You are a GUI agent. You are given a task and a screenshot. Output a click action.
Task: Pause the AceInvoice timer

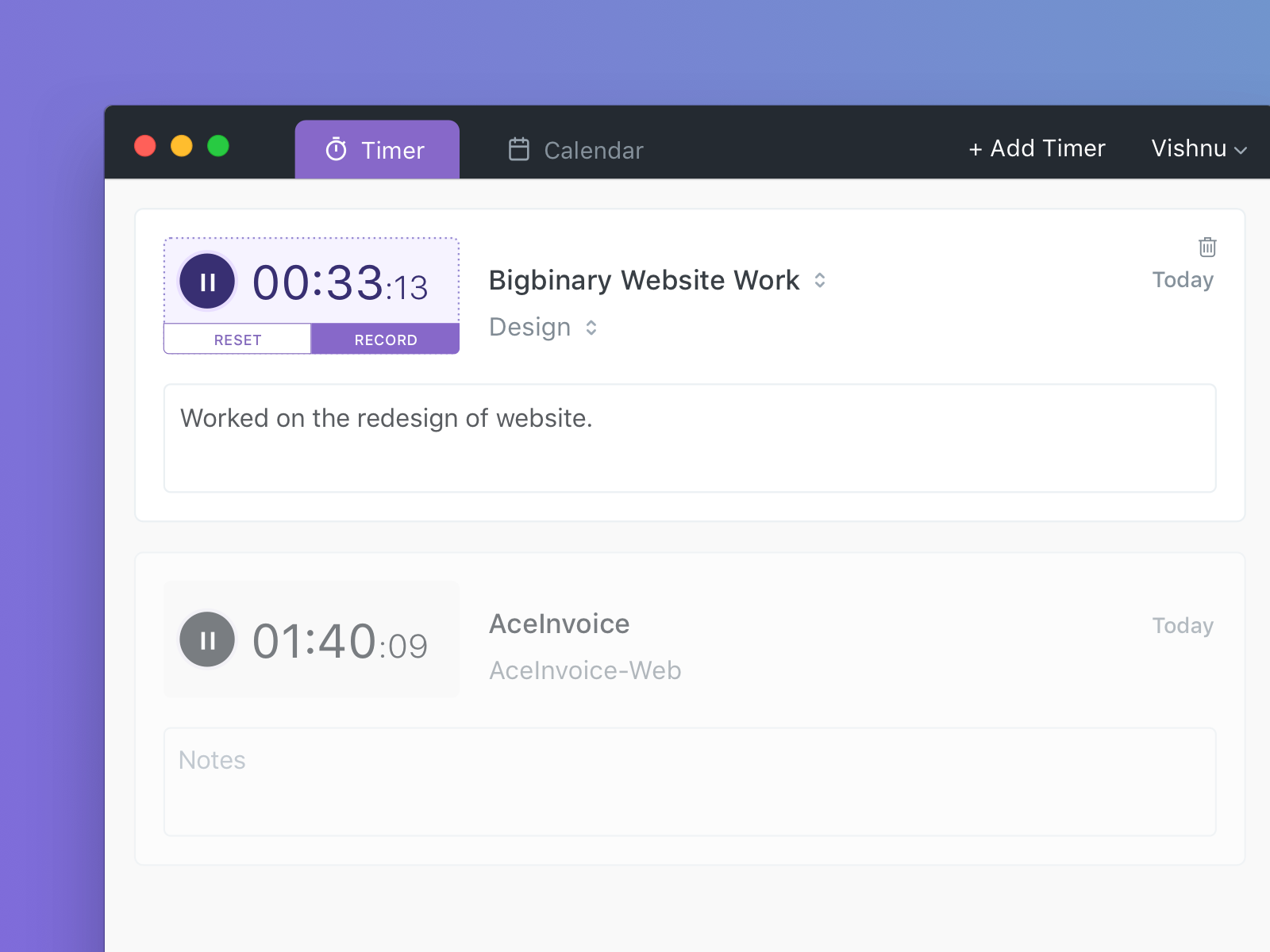(x=206, y=640)
